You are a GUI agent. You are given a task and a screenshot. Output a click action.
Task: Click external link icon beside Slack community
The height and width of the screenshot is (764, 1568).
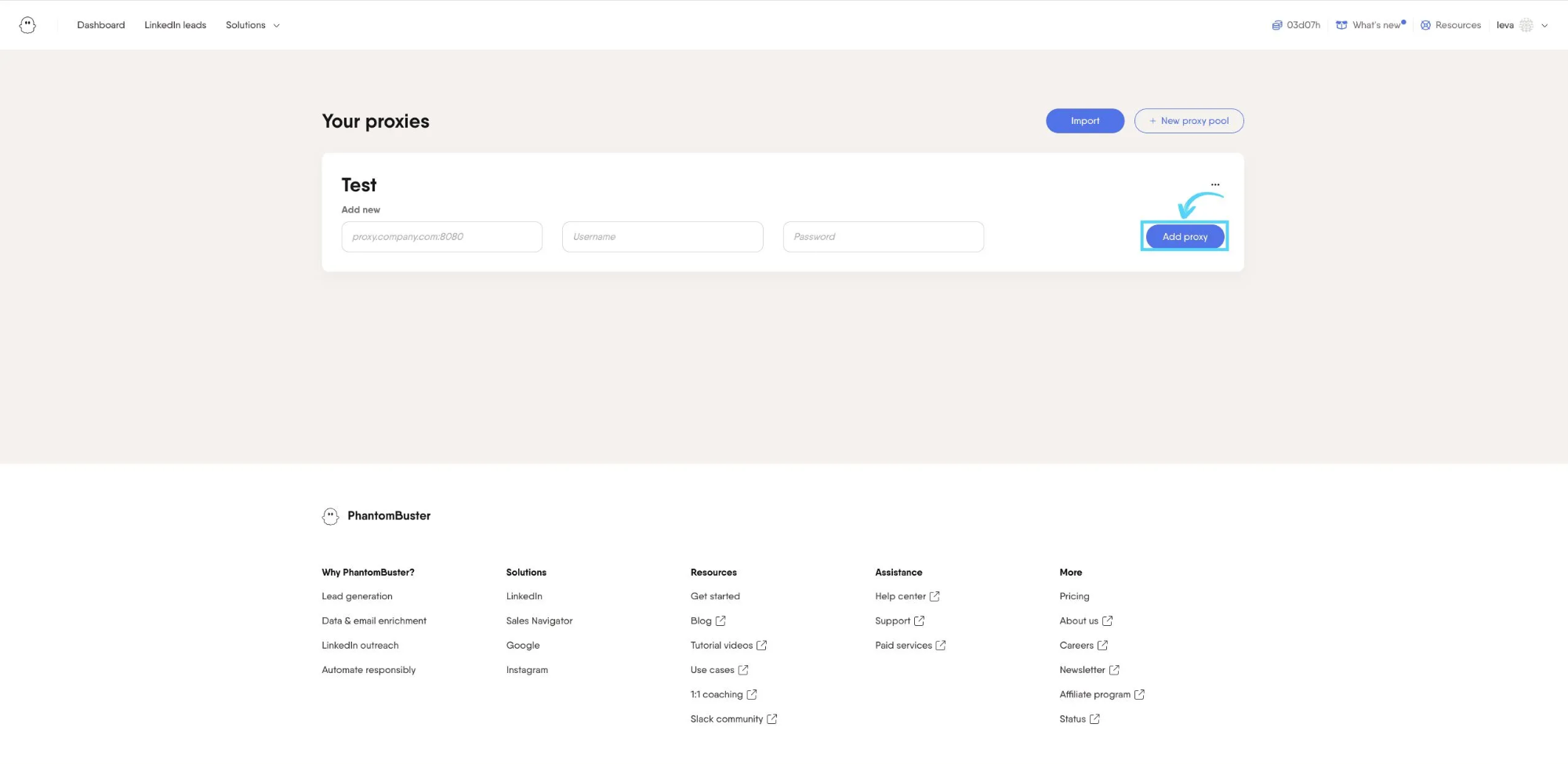[x=771, y=719]
